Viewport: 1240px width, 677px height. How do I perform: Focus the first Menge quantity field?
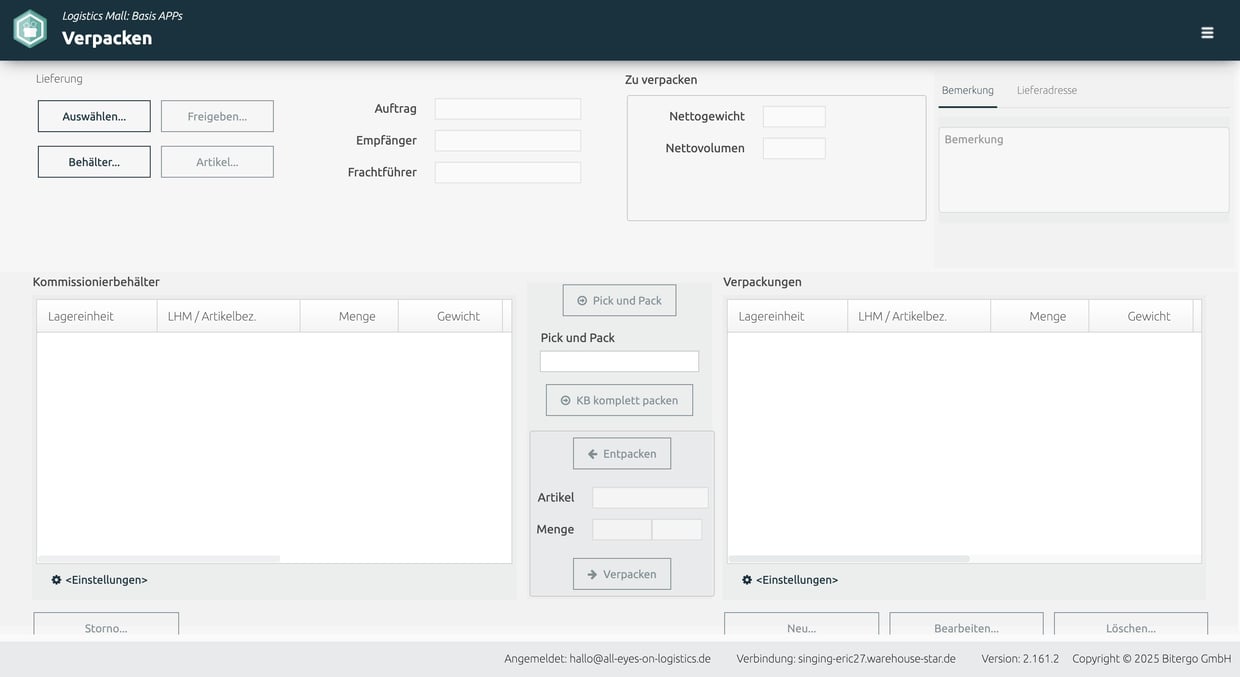622,530
